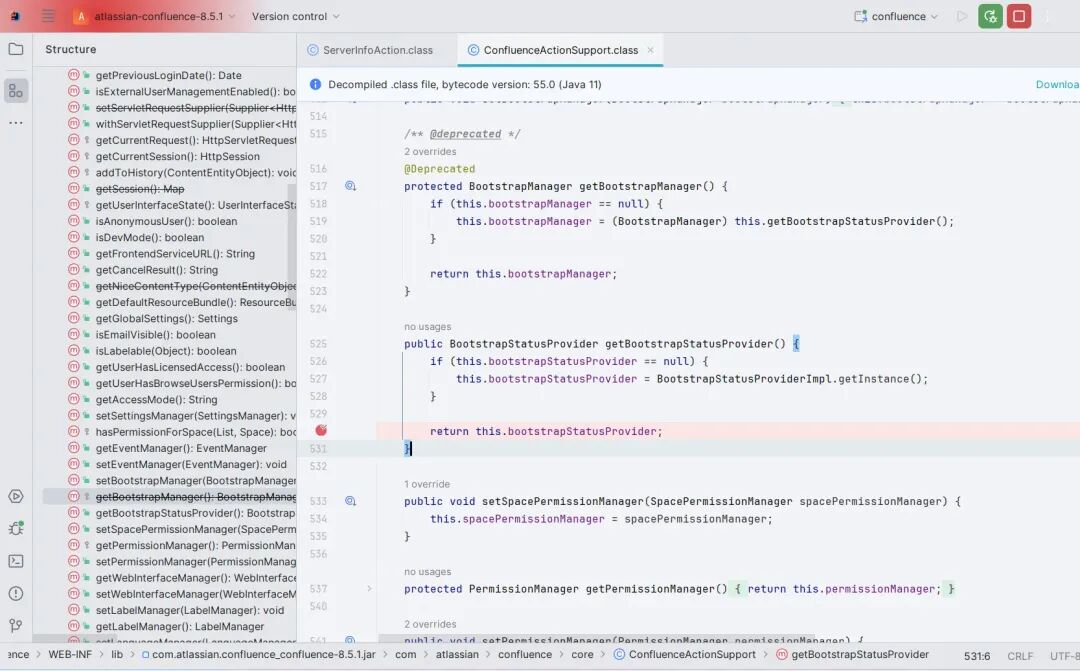1080x671 pixels.
Task: Click WEB-INF in the breadcrumb bar
Action: pos(70,654)
